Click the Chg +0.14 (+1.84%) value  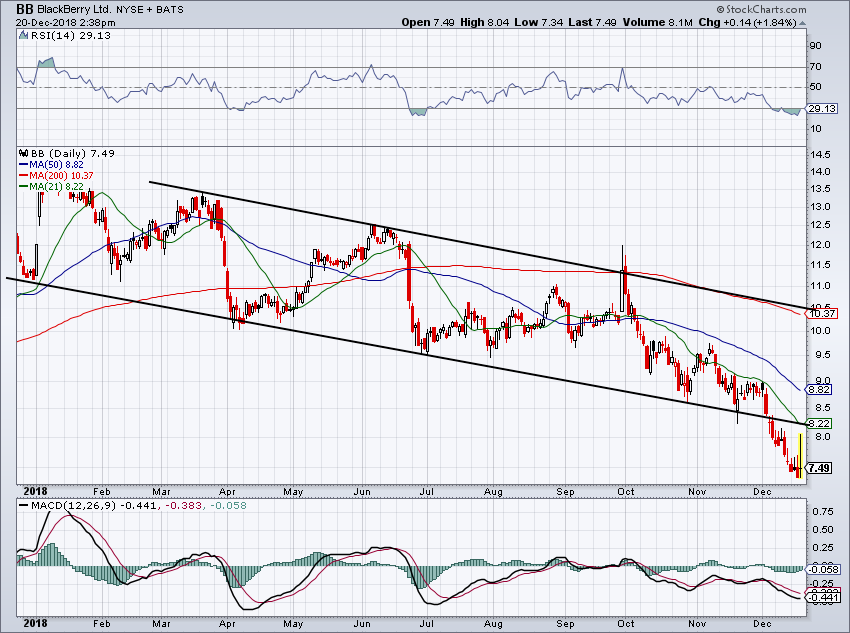point(747,22)
